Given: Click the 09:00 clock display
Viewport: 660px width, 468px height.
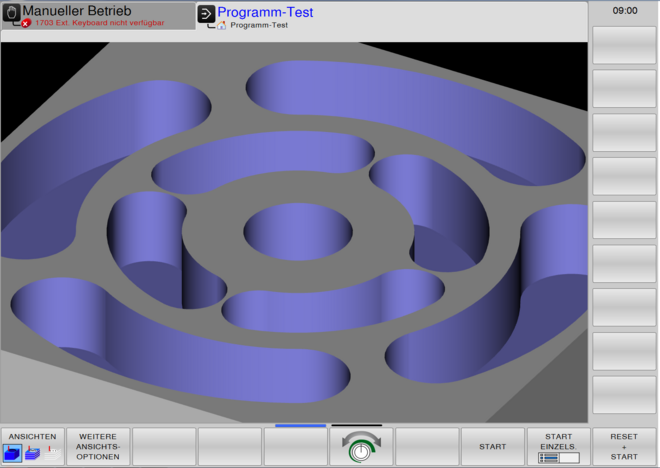Looking at the screenshot, I should (625, 10).
